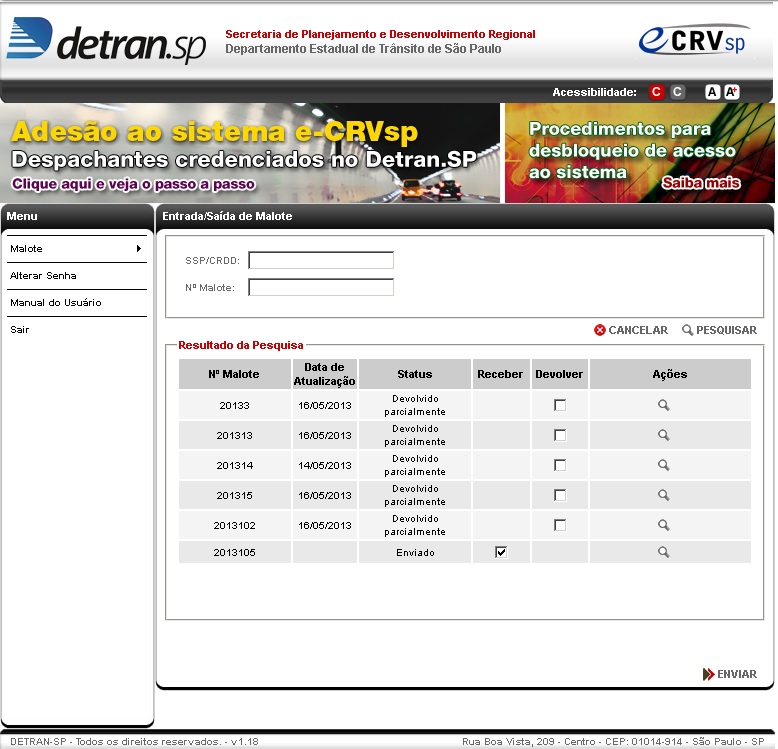Select malote number 2013102 cell

234,525
